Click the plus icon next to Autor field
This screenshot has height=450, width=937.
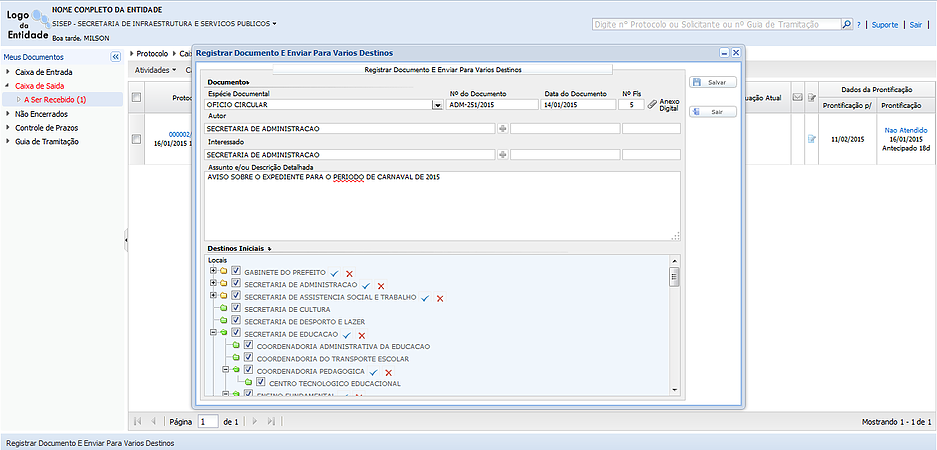coord(503,129)
